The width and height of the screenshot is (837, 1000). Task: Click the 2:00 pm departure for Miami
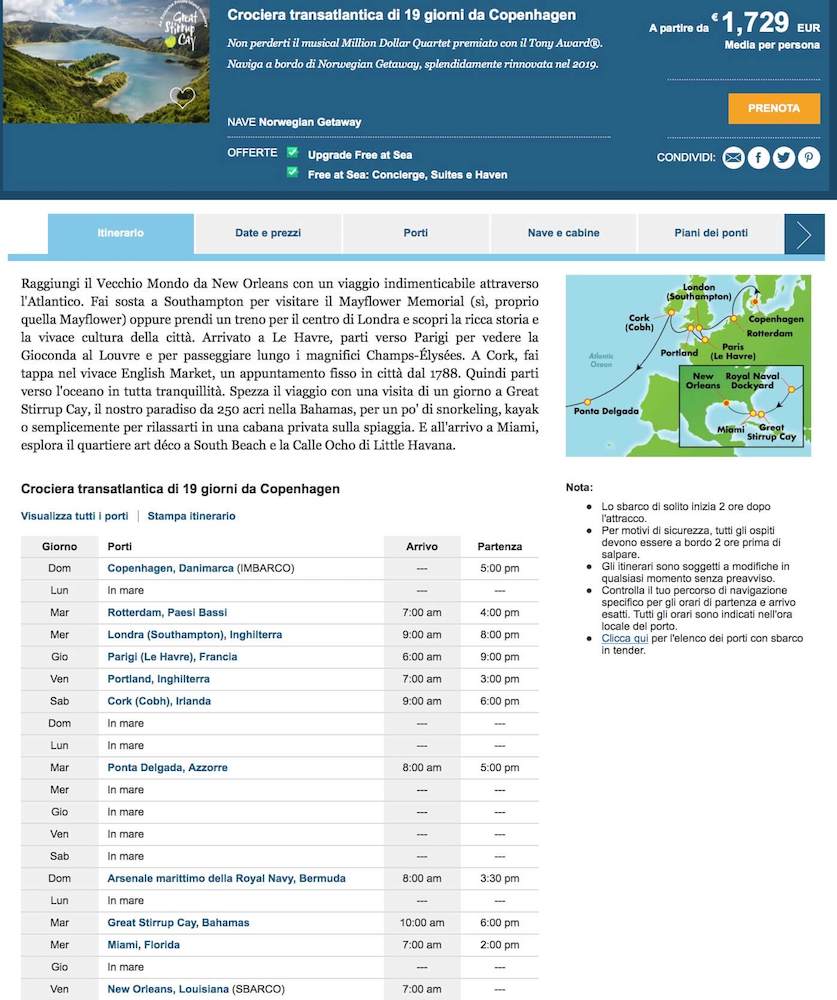(500, 945)
